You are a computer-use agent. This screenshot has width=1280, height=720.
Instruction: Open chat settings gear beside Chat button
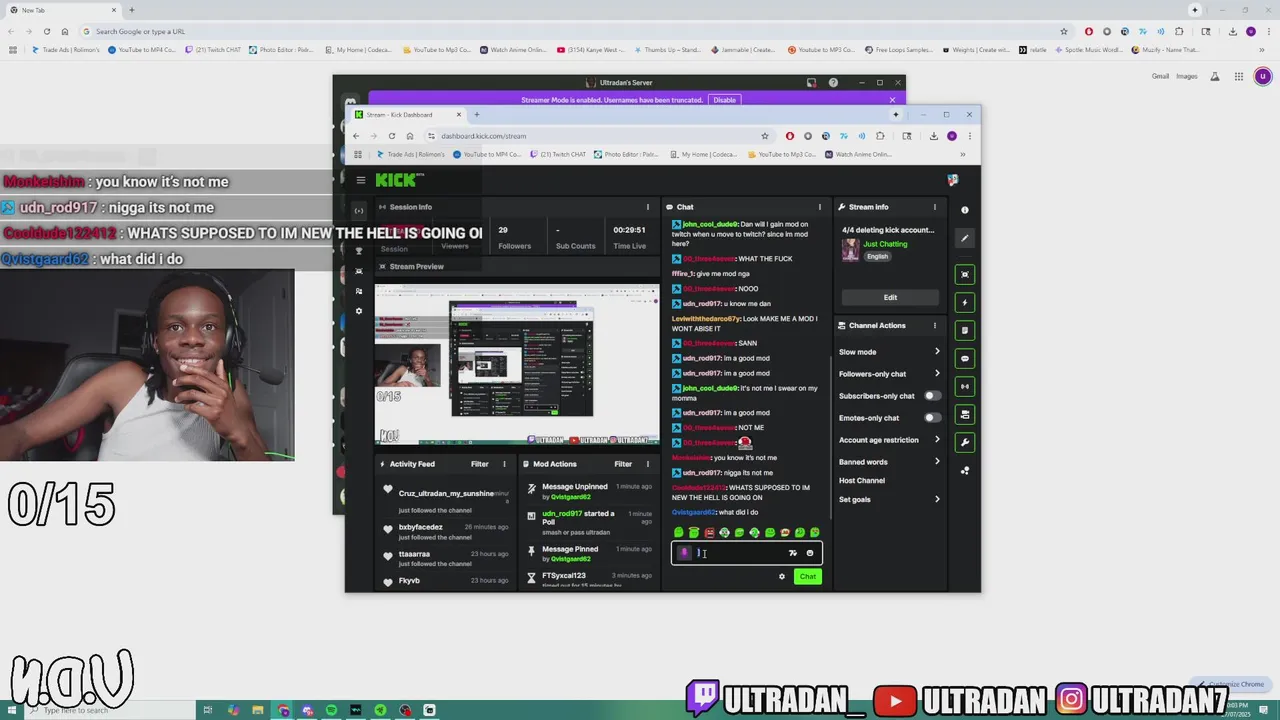(x=782, y=576)
